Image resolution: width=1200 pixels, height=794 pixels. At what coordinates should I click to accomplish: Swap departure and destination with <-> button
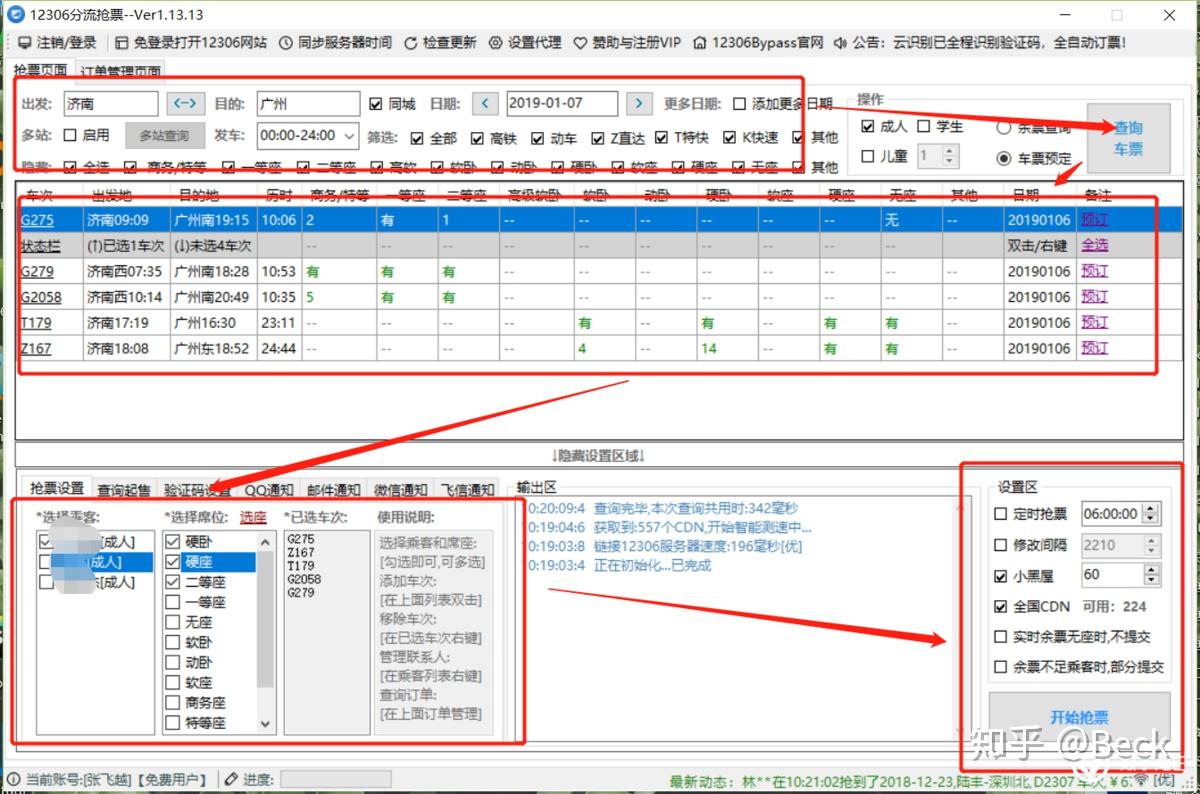[x=185, y=103]
